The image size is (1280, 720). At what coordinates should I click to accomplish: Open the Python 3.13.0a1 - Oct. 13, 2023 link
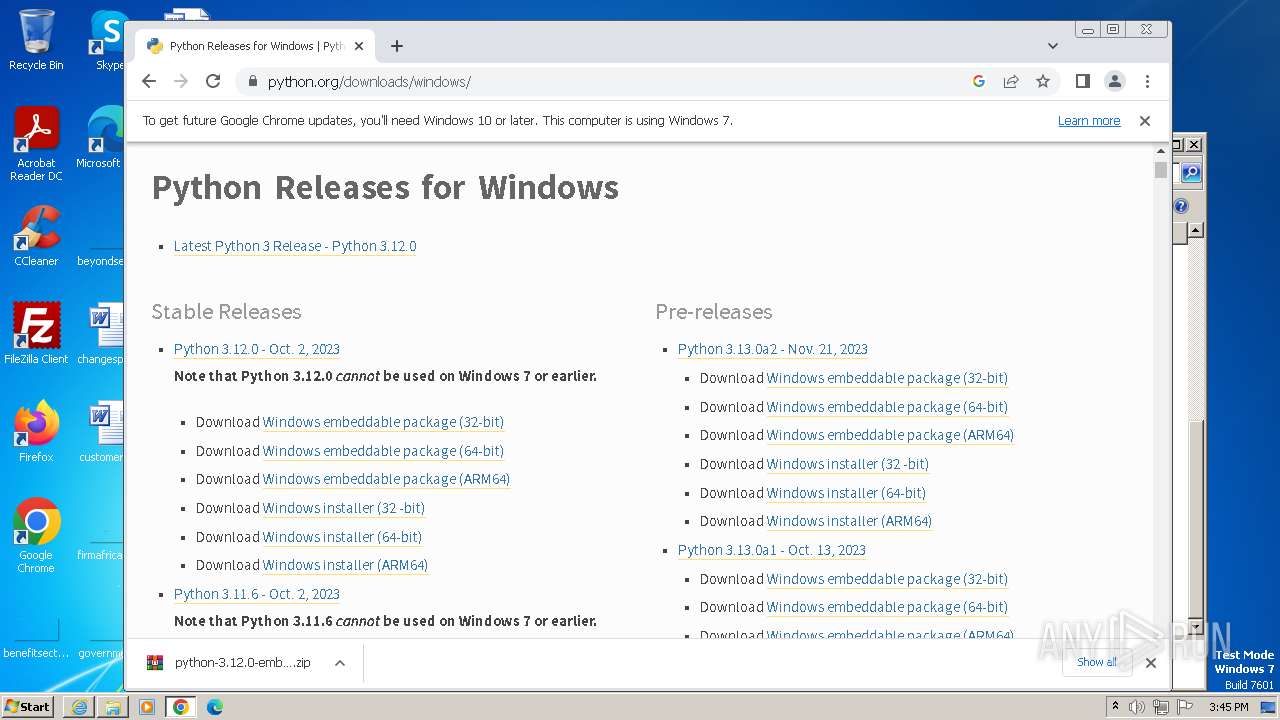pos(772,550)
